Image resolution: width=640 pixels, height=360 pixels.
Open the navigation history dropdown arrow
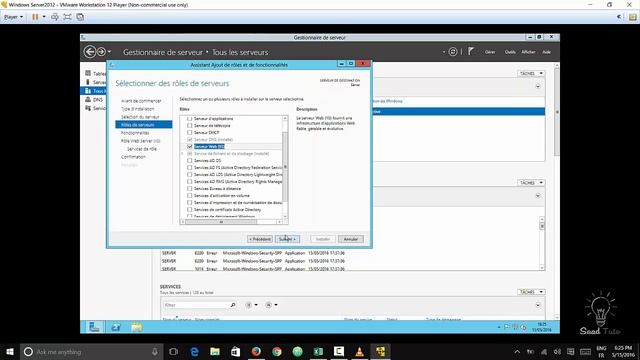click(109, 52)
